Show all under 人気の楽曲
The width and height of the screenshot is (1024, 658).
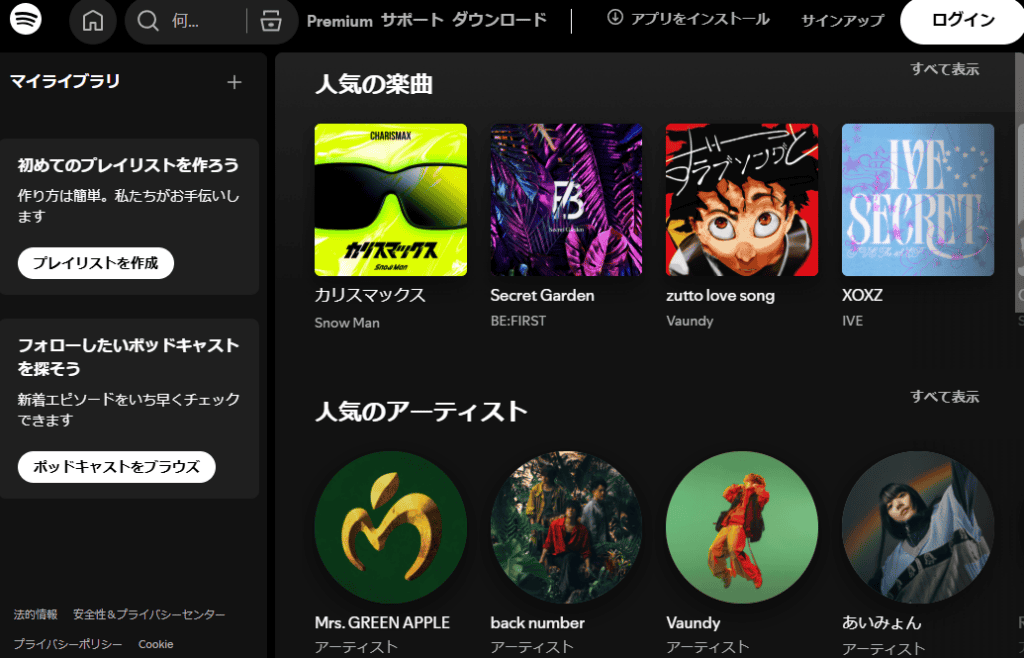(x=944, y=69)
